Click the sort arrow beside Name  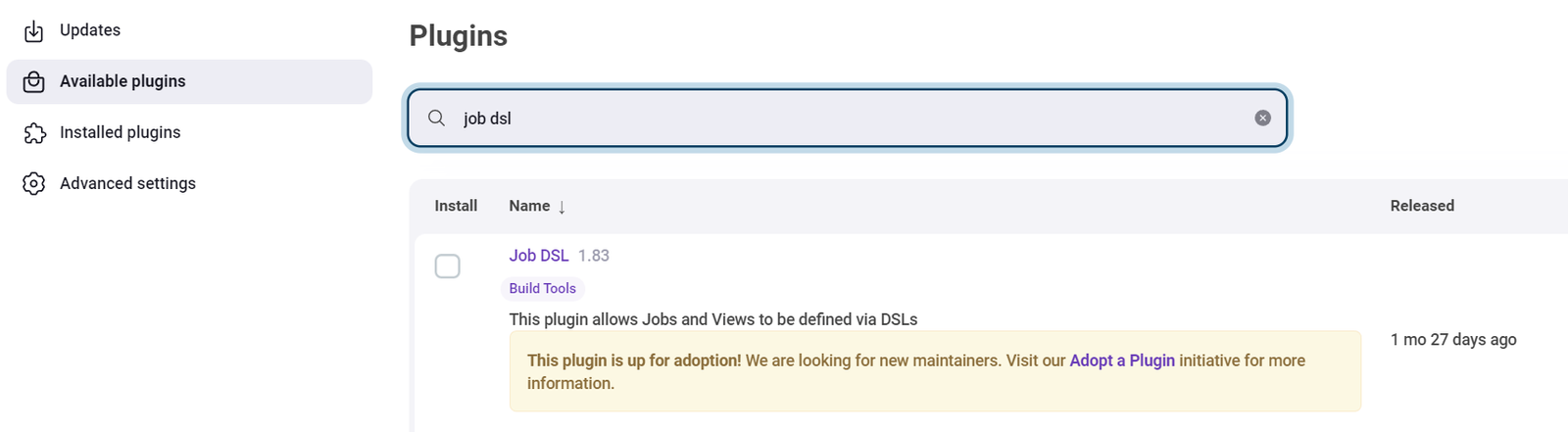click(x=562, y=208)
